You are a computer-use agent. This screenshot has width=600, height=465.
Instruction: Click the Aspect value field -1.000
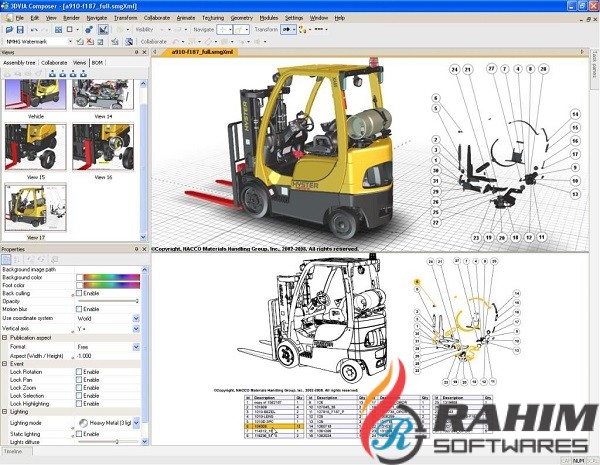(x=108, y=356)
